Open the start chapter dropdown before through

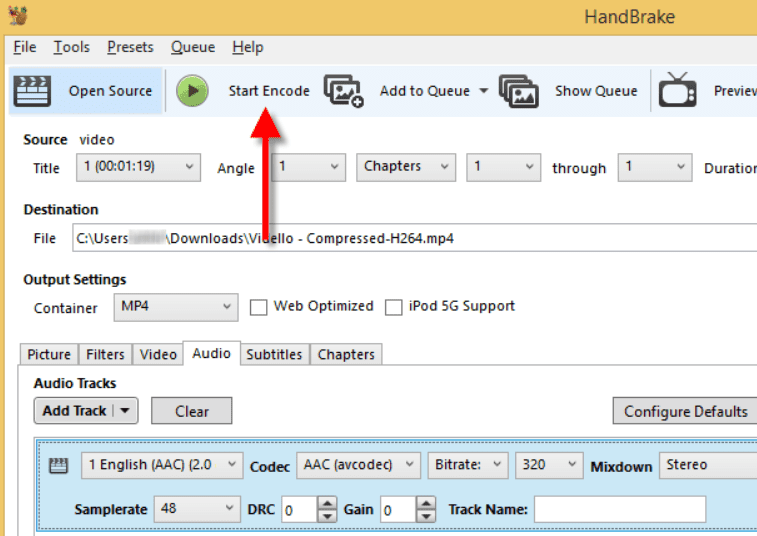504,167
